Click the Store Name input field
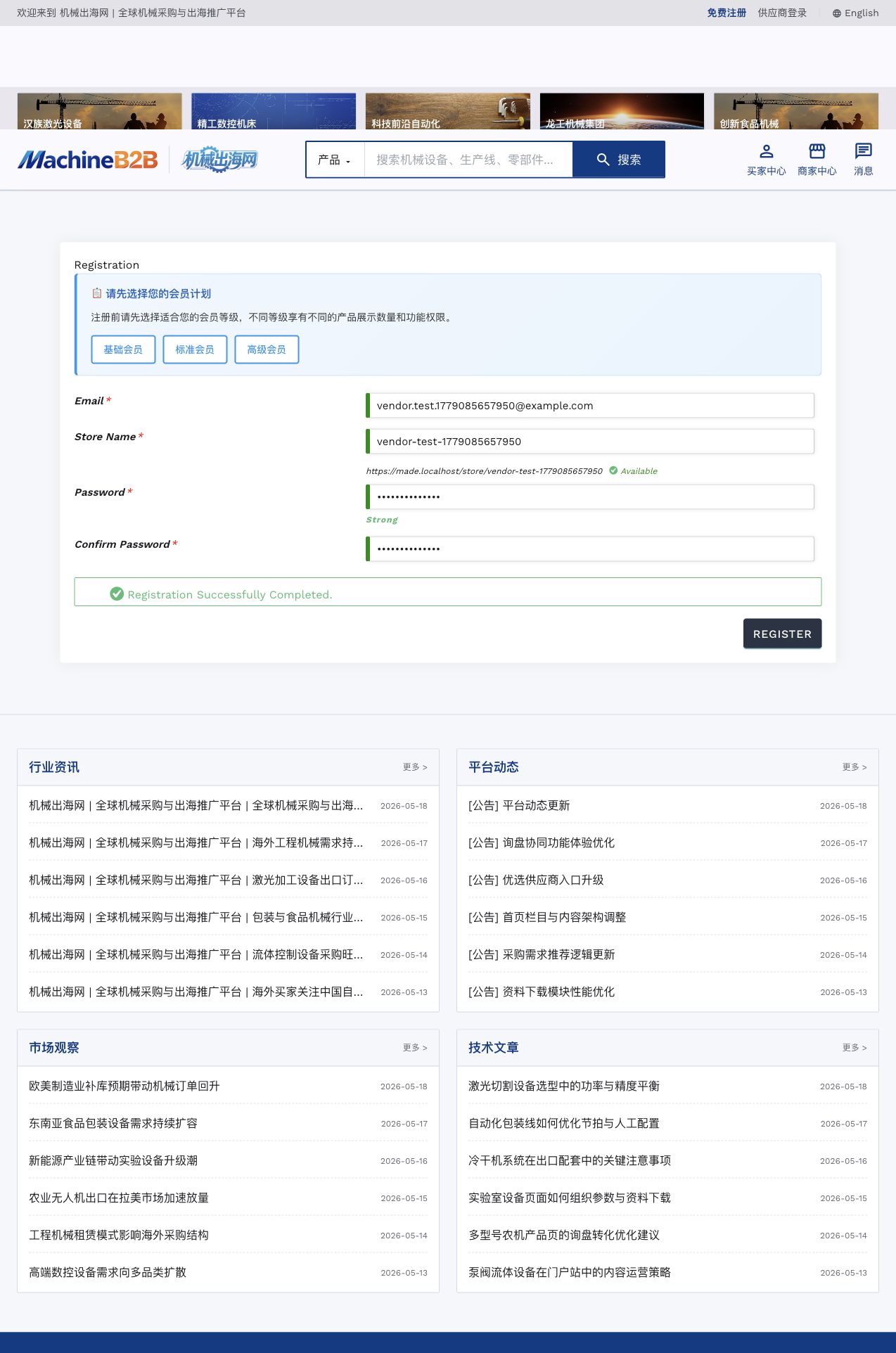 (590, 441)
